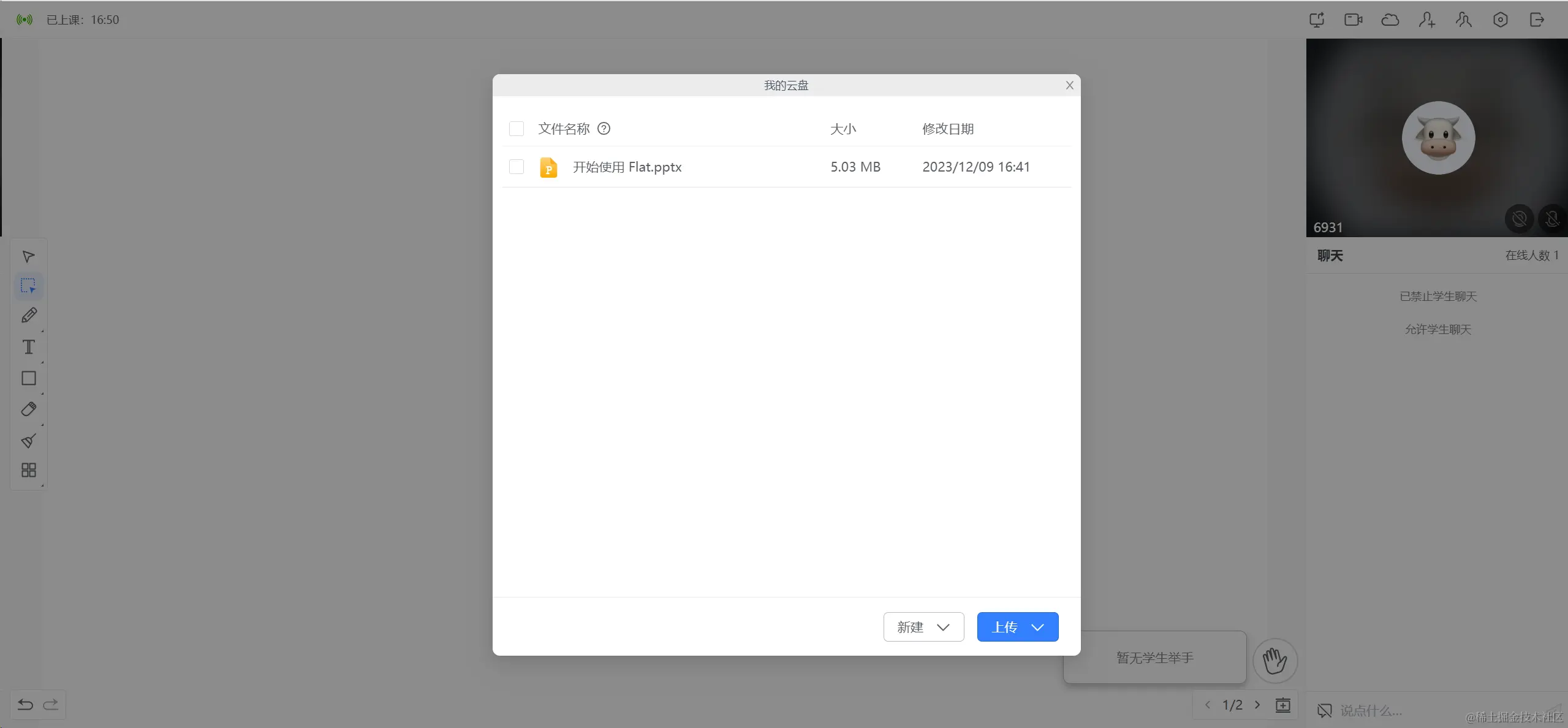Toggle the muted microphone on video
Screen dimensions: 1568x728
click(1552, 219)
